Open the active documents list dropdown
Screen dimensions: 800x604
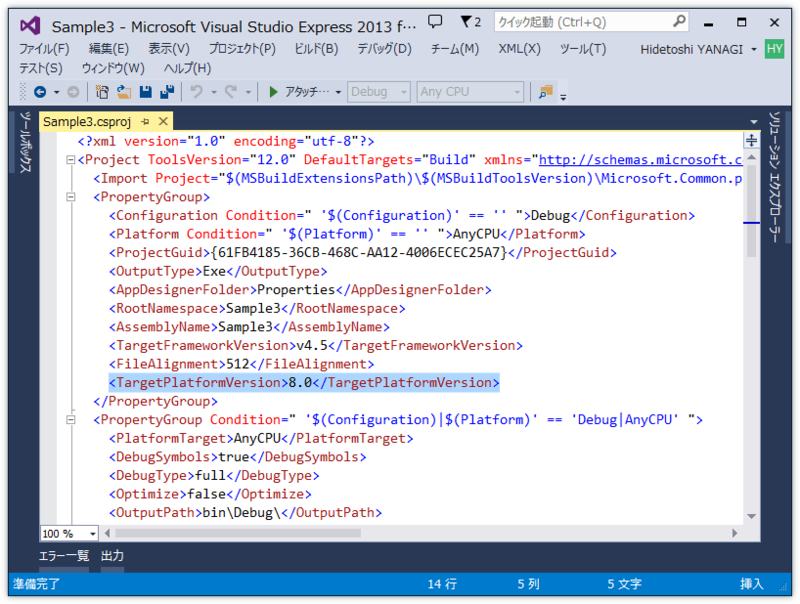click(754, 122)
